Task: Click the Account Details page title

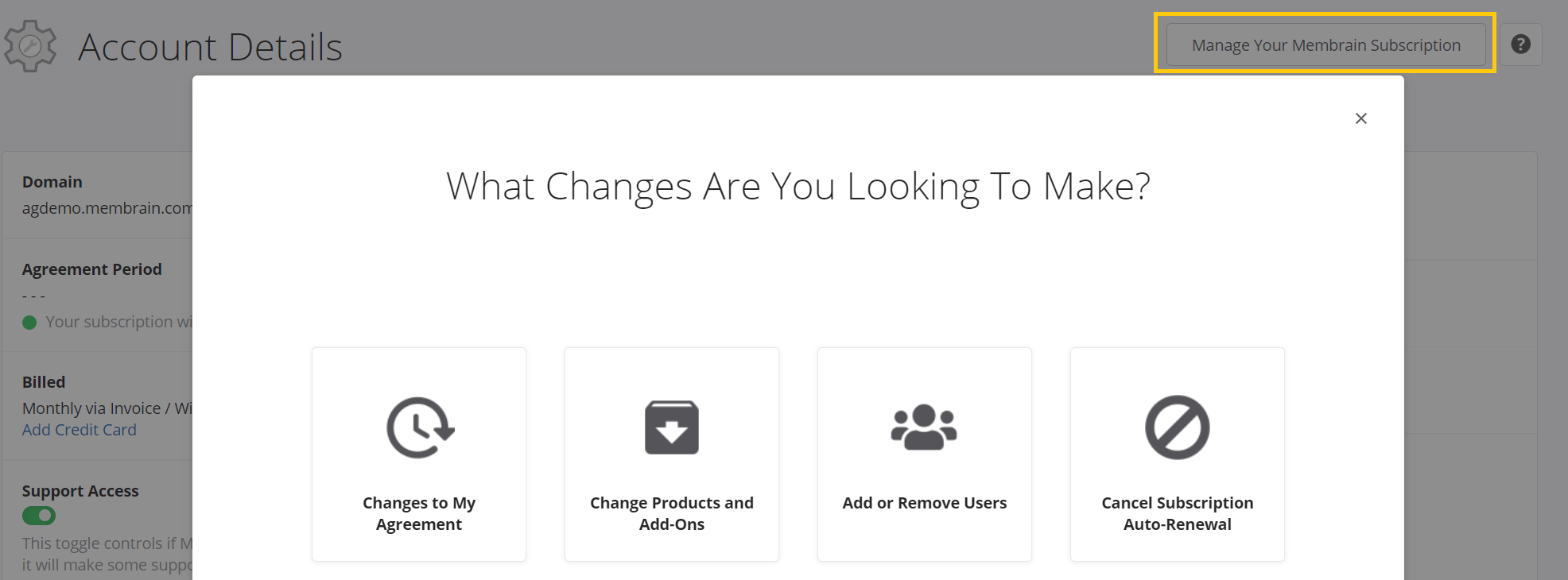Action: (x=210, y=47)
